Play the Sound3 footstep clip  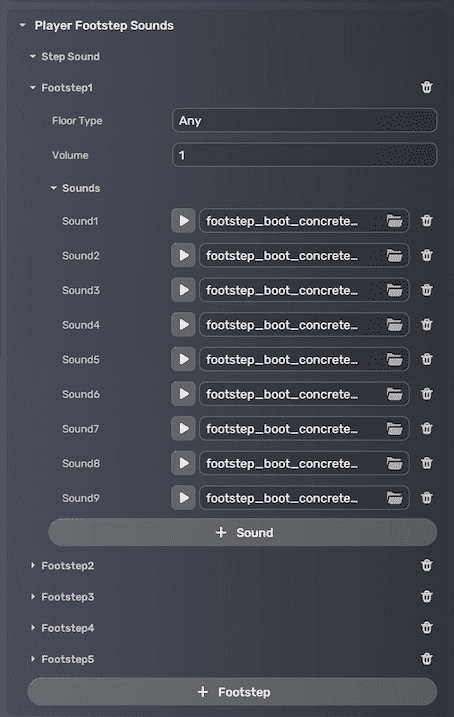point(183,290)
